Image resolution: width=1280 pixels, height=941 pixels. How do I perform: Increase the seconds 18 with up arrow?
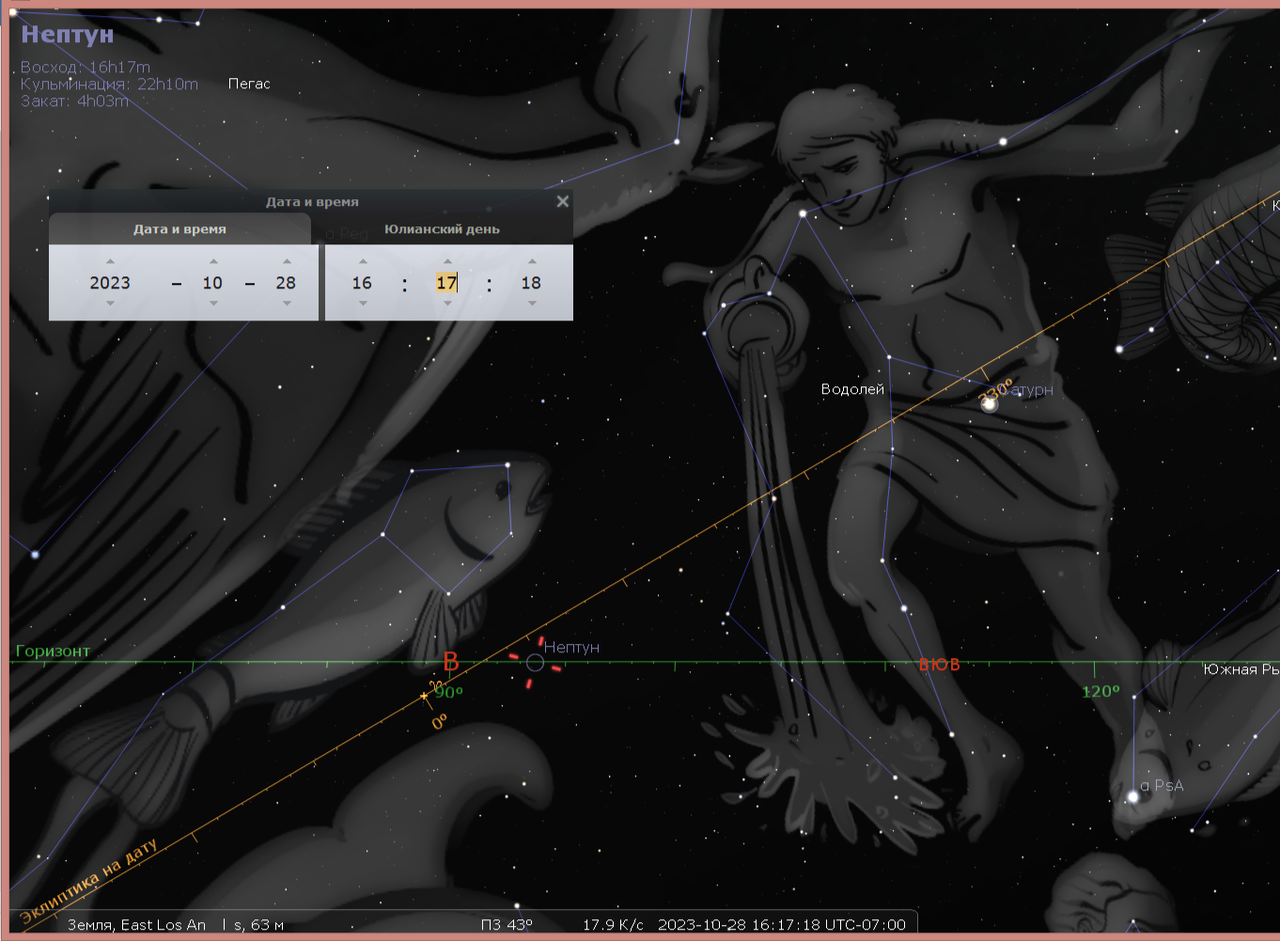[531, 262]
